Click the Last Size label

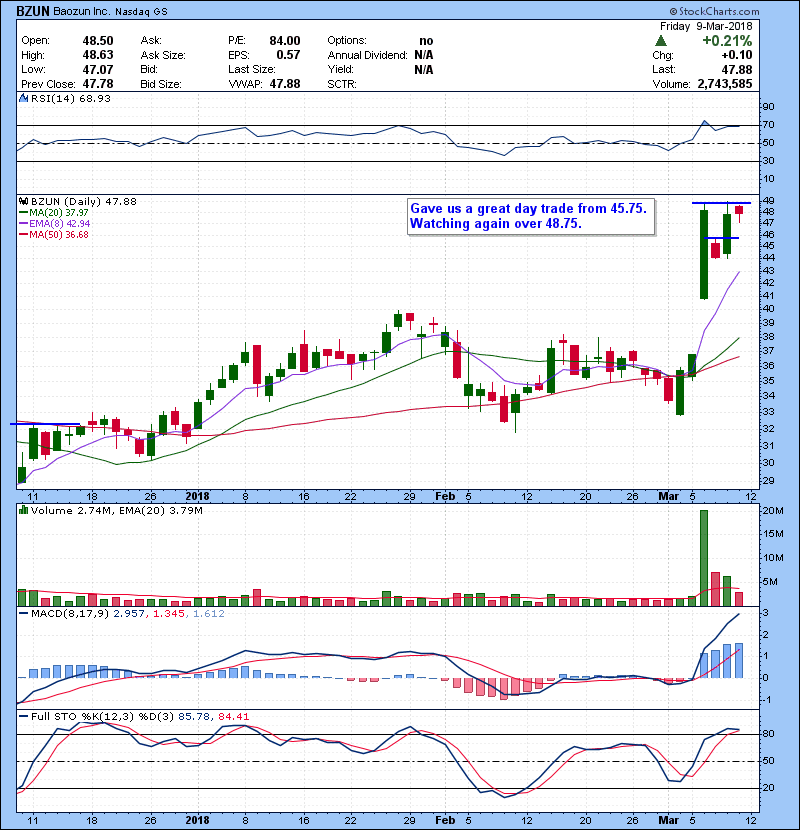pos(252,69)
